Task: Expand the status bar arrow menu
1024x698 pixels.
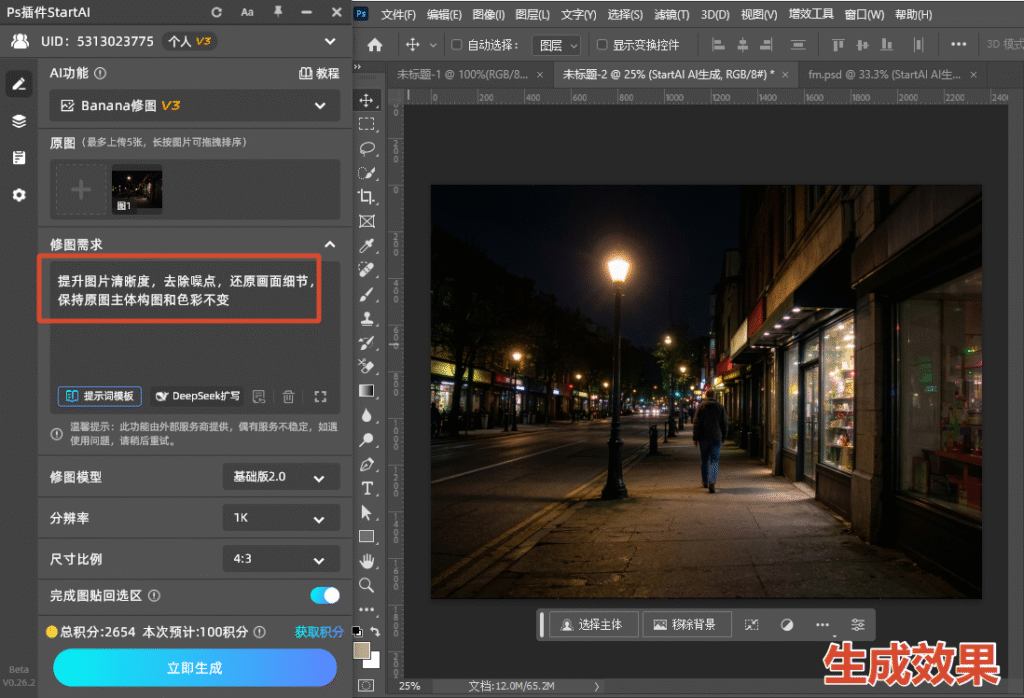Action: click(x=596, y=686)
